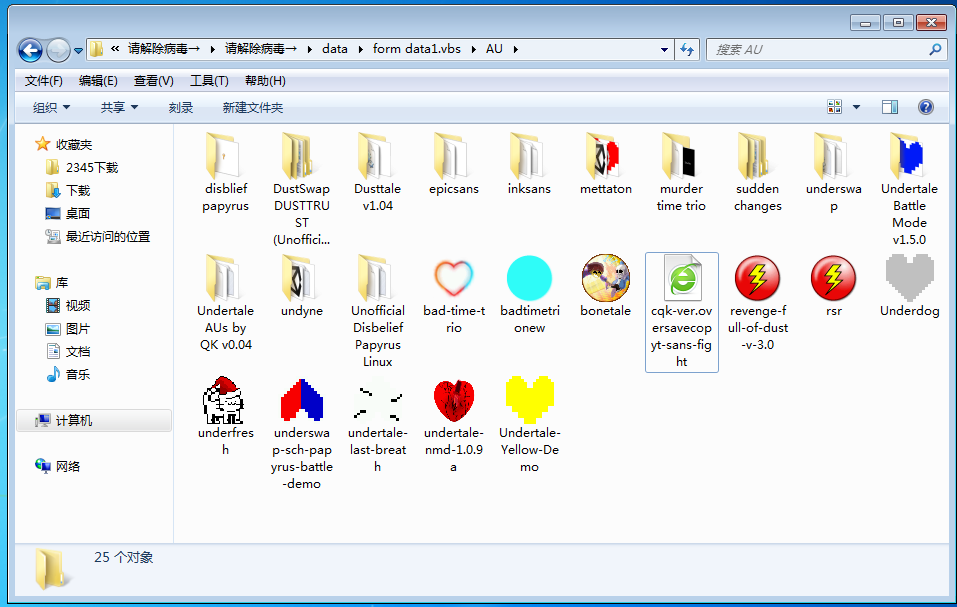Open the 工具(T) menu

click(x=209, y=81)
